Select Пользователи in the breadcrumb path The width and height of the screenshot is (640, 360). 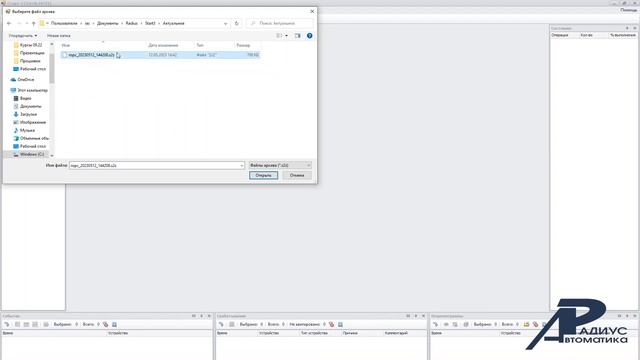pos(64,24)
